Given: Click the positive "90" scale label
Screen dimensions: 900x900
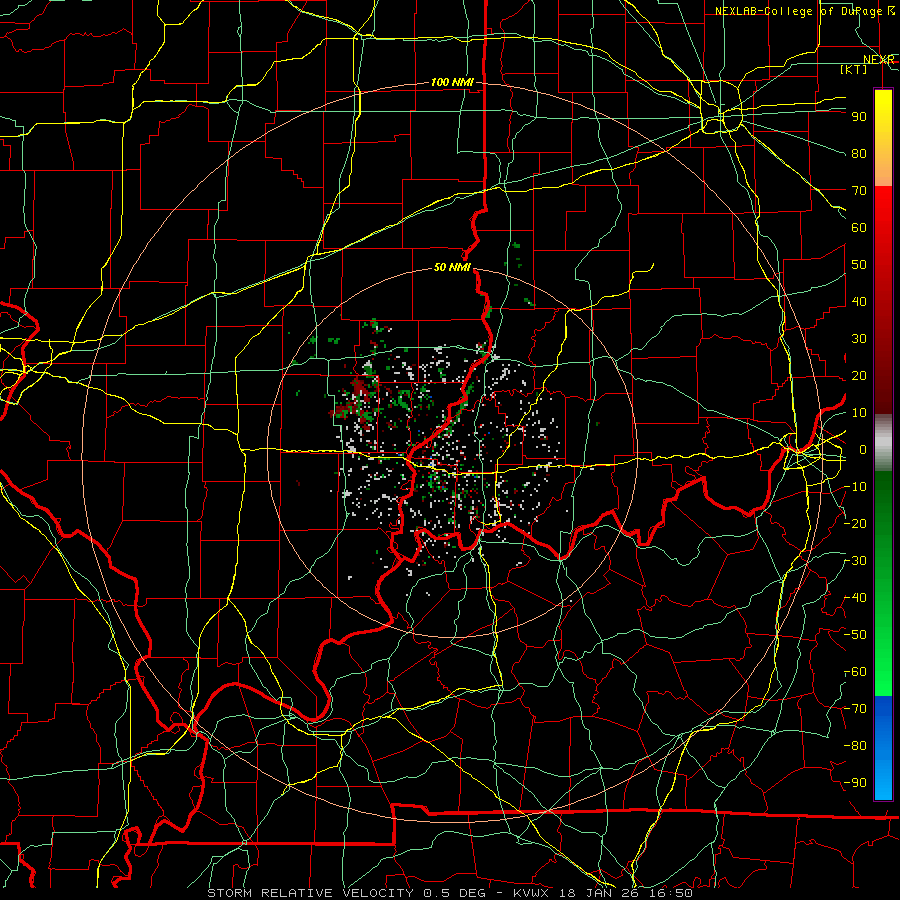Looking at the screenshot, I should [x=859, y=117].
